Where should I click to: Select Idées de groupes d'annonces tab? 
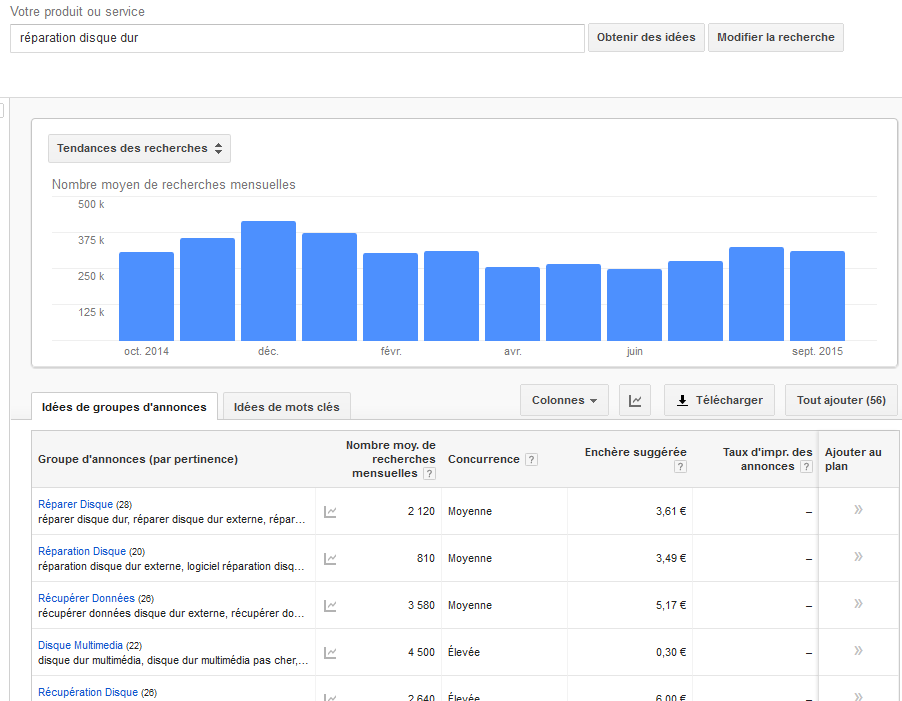[124, 407]
